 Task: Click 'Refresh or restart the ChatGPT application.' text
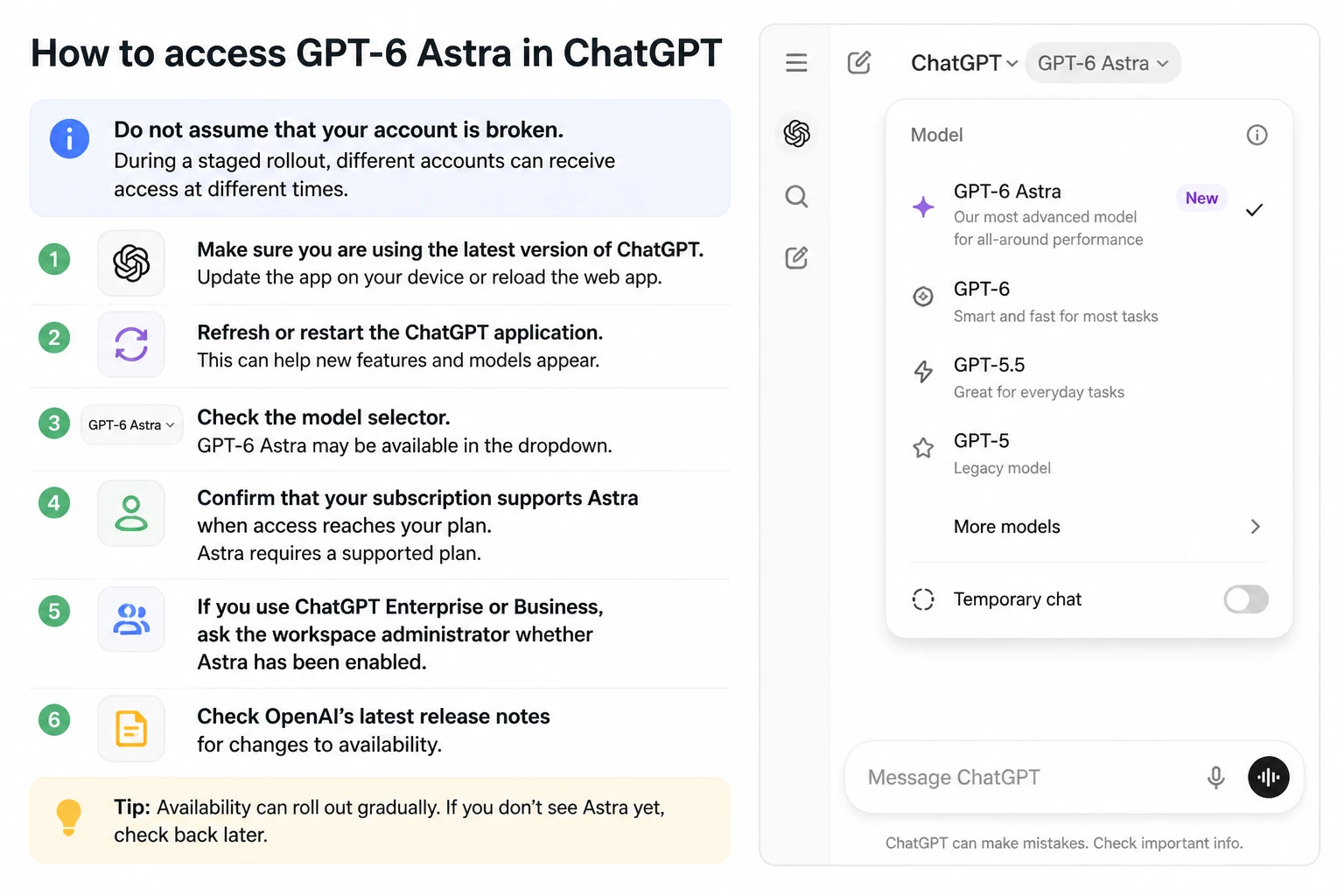[400, 332]
